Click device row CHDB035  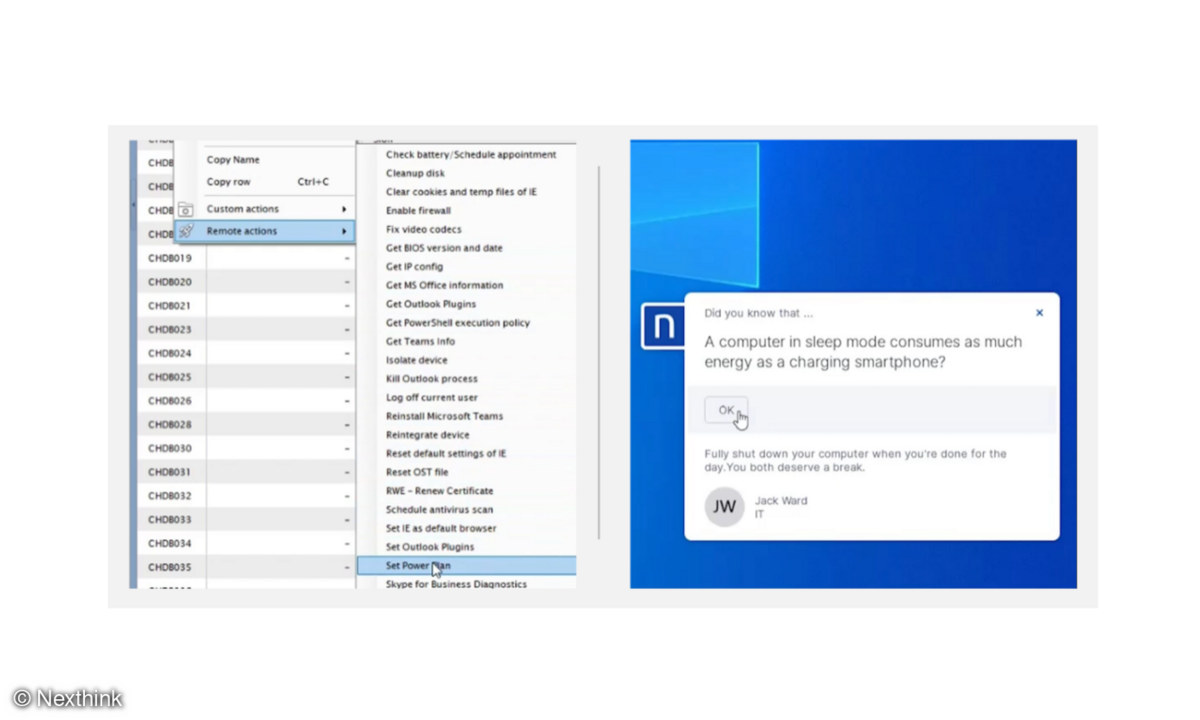pos(245,567)
